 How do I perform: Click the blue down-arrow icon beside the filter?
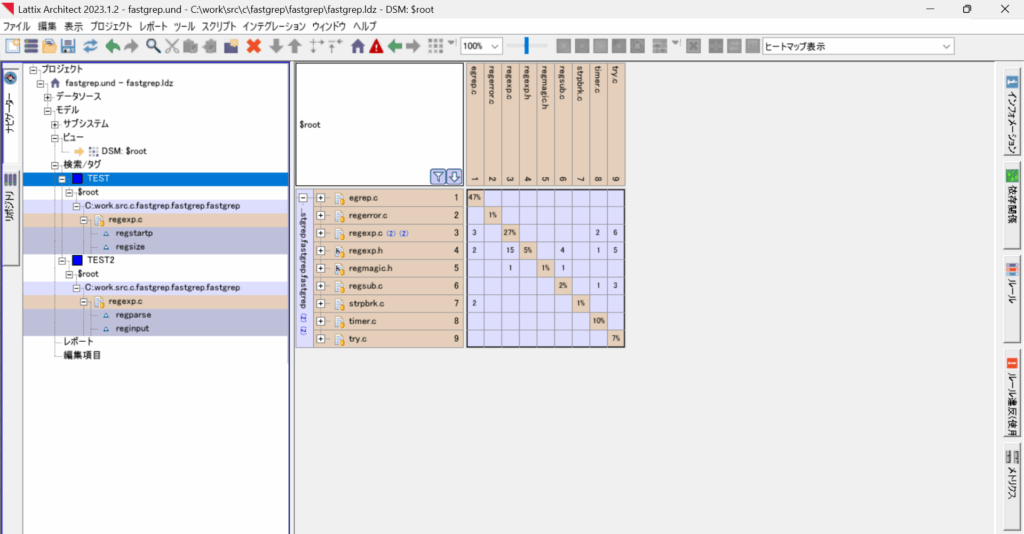(454, 177)
